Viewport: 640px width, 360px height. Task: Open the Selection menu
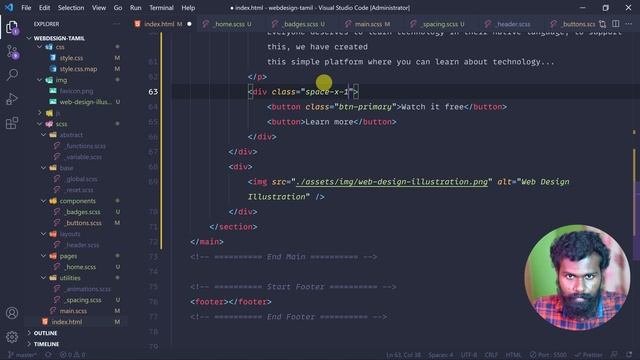coord(71,8)
